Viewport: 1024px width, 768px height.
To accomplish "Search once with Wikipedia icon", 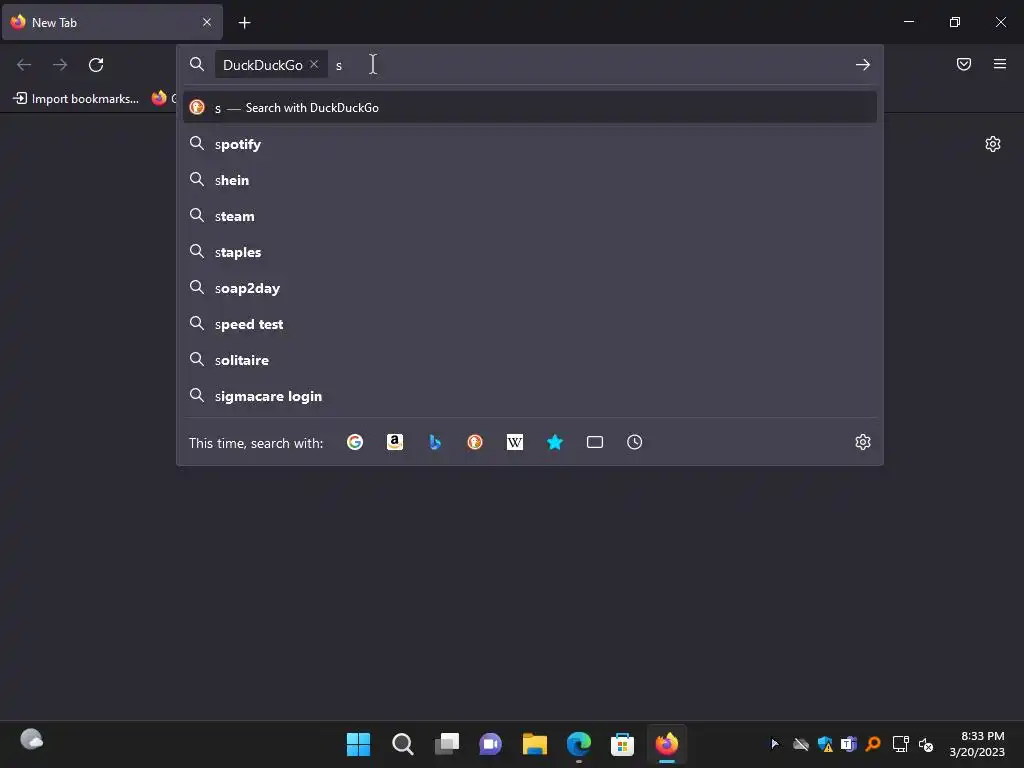I will (x=515, y=442).
